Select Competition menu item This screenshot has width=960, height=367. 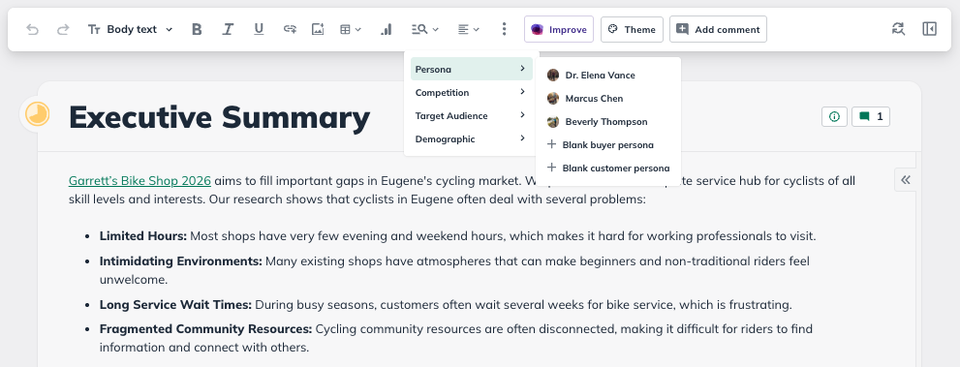471,93
